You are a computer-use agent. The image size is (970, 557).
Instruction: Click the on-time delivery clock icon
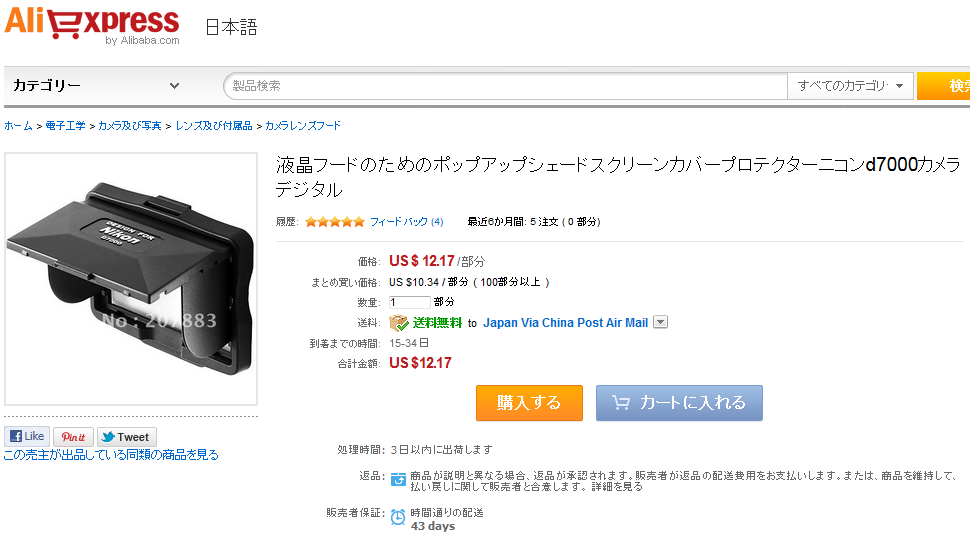tap(398, 517)
